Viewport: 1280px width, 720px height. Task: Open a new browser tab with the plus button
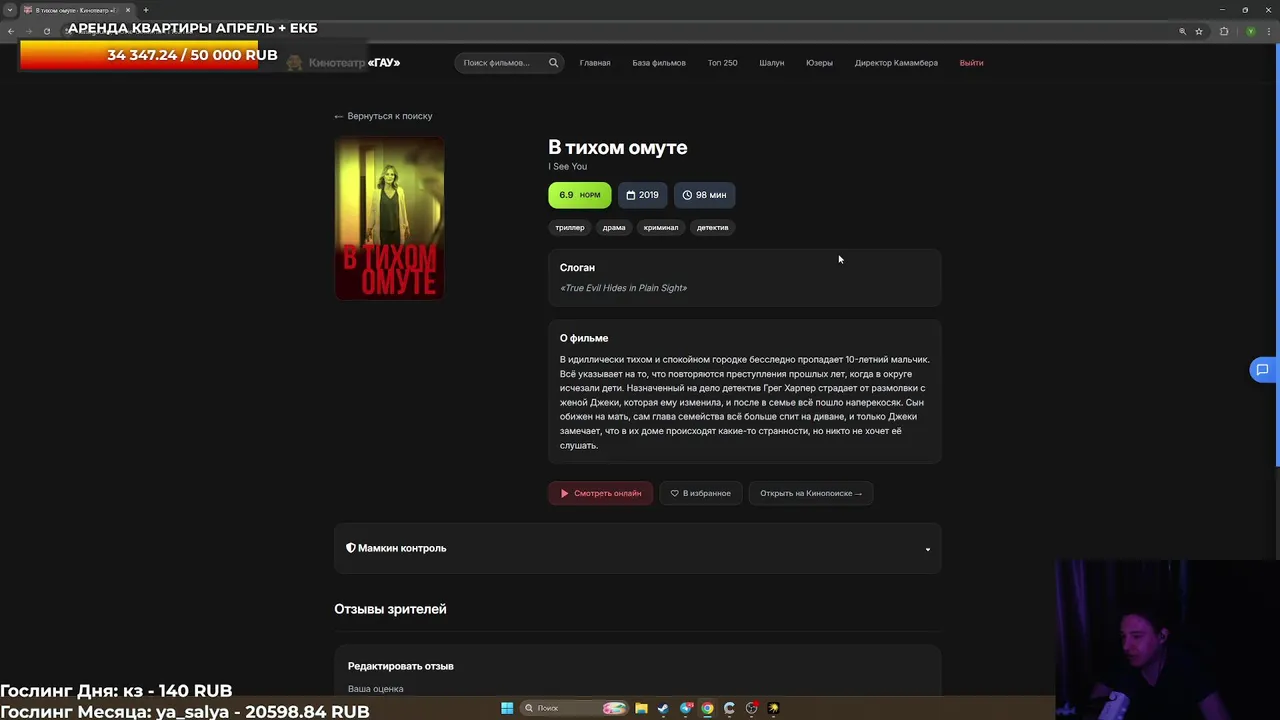coord(145,10)
